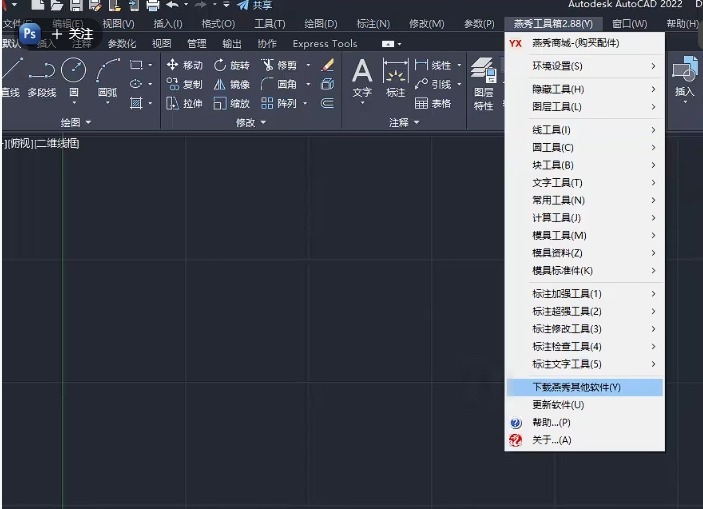
Task: Click the Rotate (旋转) tool
Action: click(220, 65)
